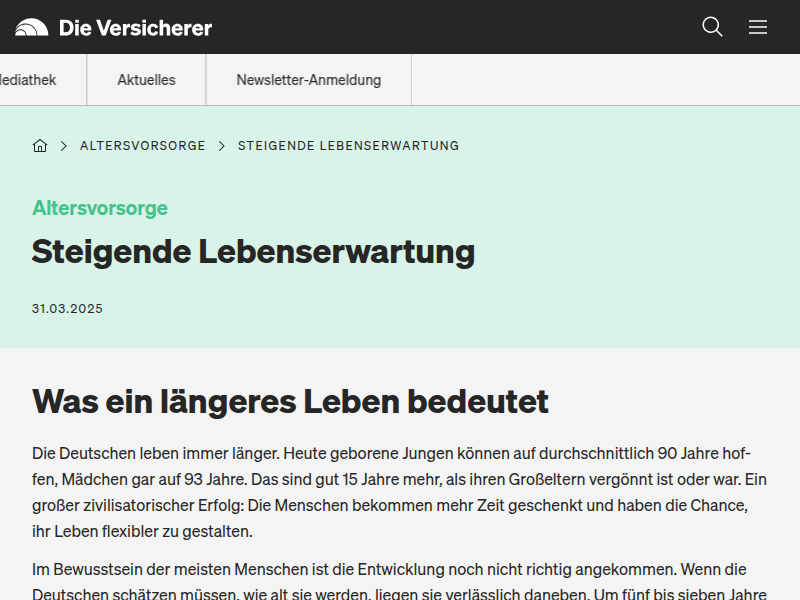Screen dimensions: 800x600
Task: Click the headline Steigende Lebenserwartung
Action: tap(253, 252)
